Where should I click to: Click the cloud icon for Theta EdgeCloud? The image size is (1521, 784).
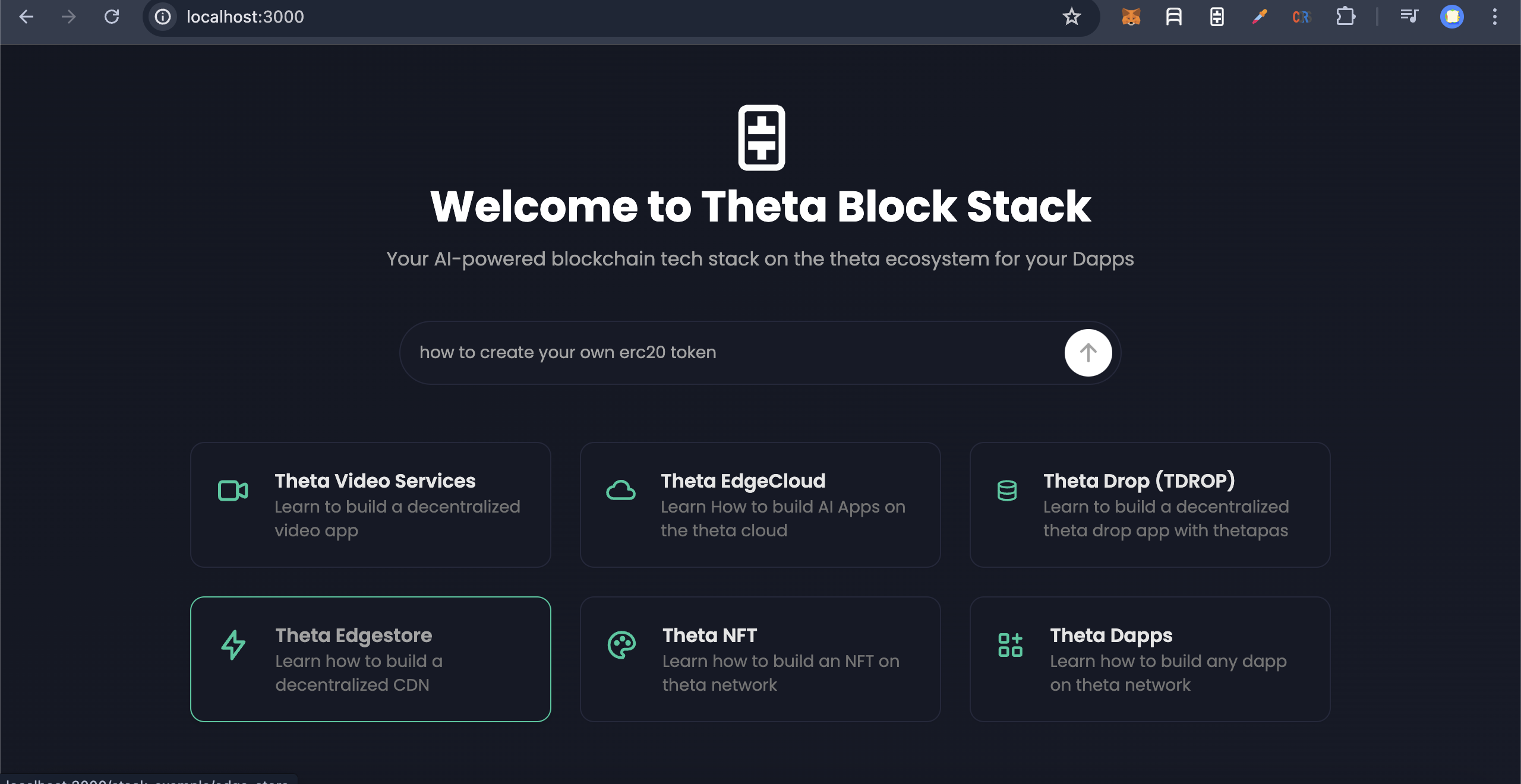(x=621, y=491)
